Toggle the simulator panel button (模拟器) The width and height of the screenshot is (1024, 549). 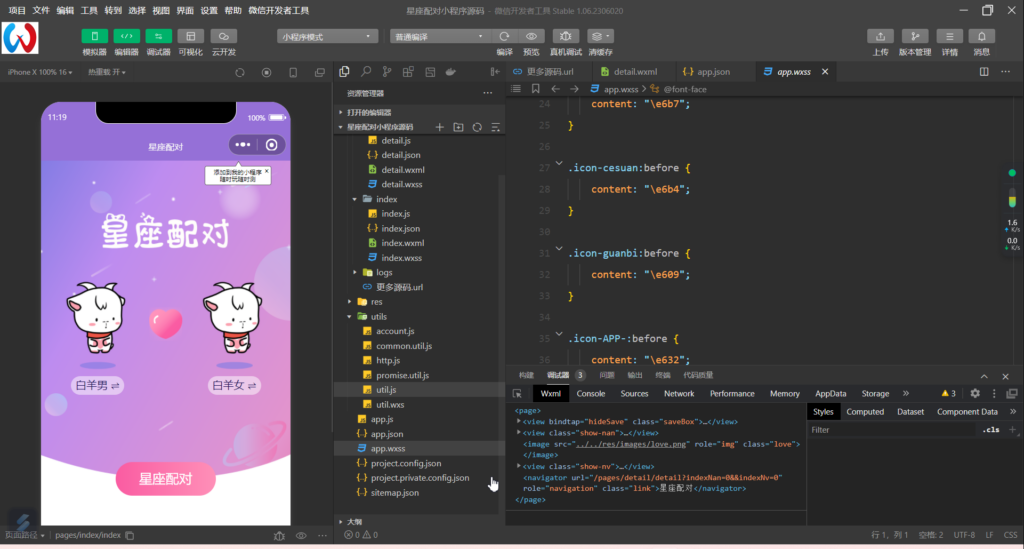pyautogui.click(x=94, y=36)
